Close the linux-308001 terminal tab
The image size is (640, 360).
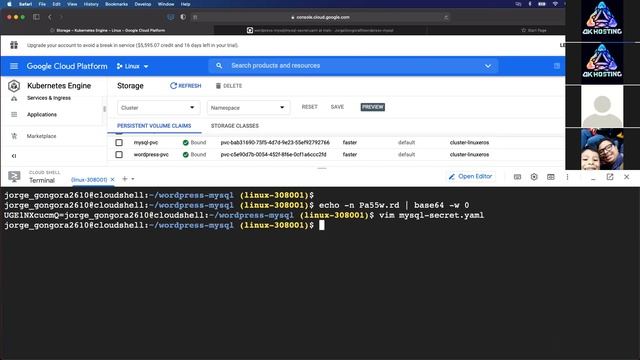point(113,180)
